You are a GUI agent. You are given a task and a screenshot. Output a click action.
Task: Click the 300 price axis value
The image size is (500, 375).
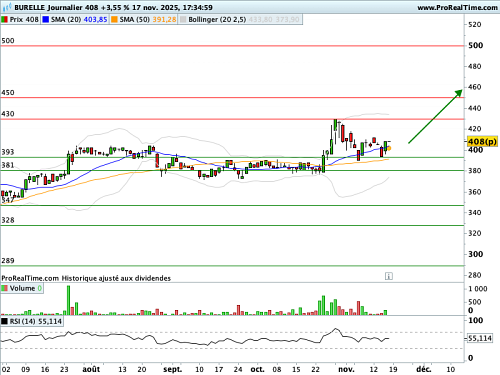(x=475, y=254)
